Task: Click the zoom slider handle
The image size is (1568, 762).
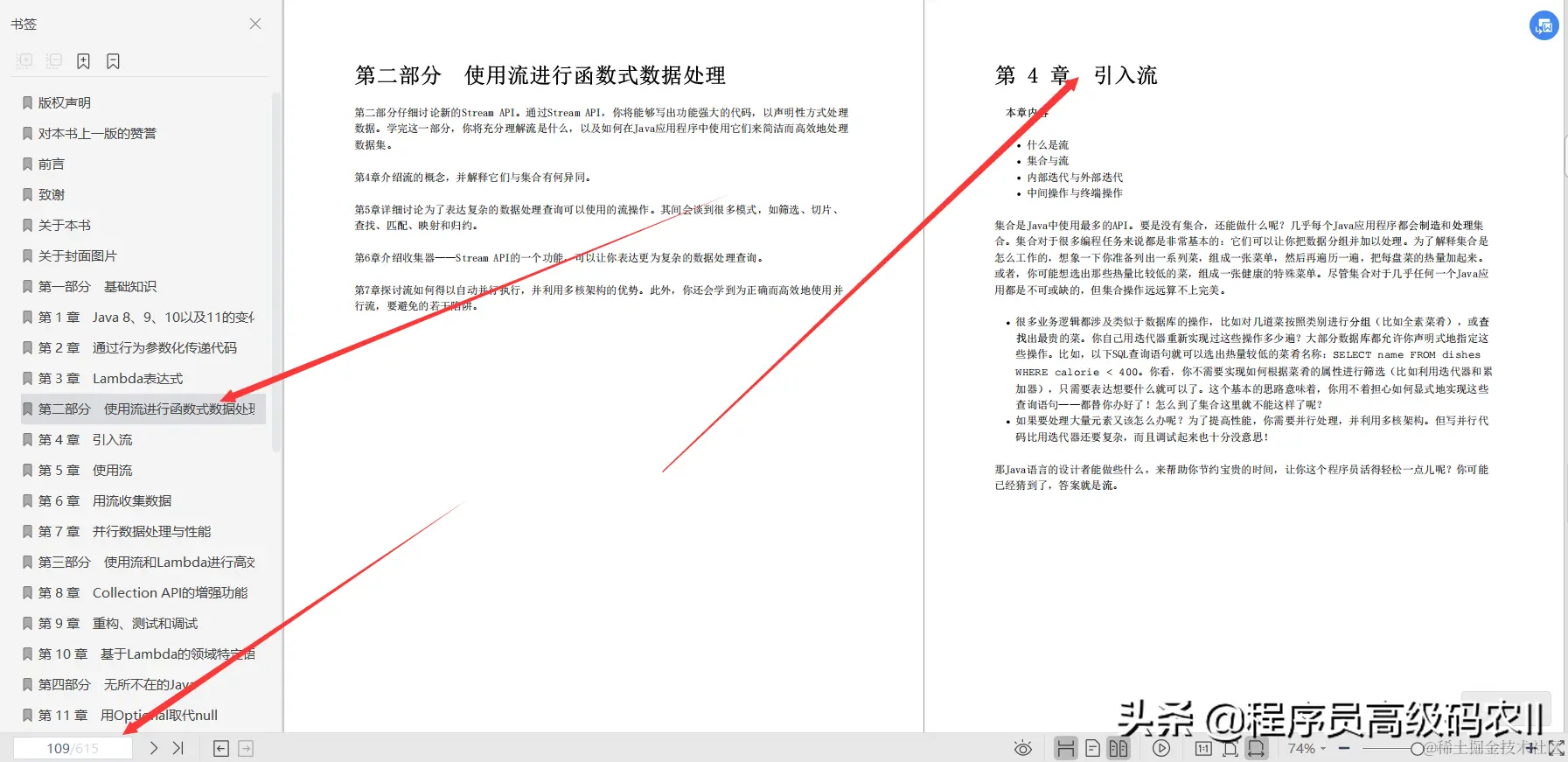Action: pos(1417,748)
